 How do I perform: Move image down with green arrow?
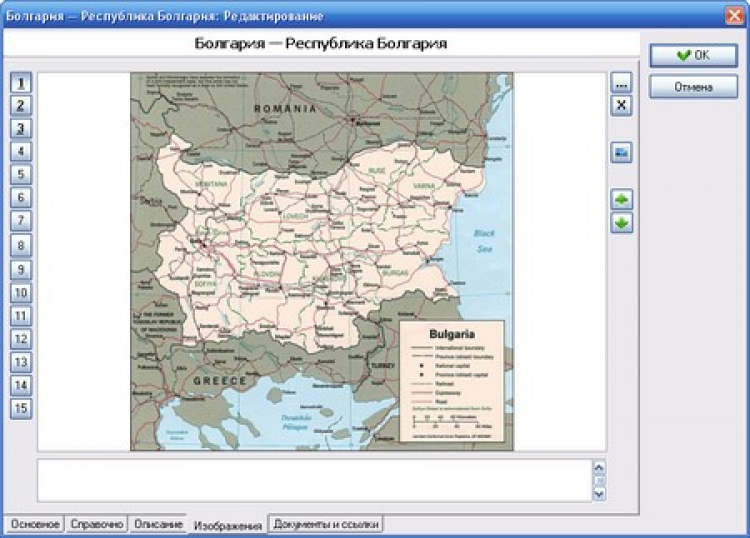click(x=621, y=223)
